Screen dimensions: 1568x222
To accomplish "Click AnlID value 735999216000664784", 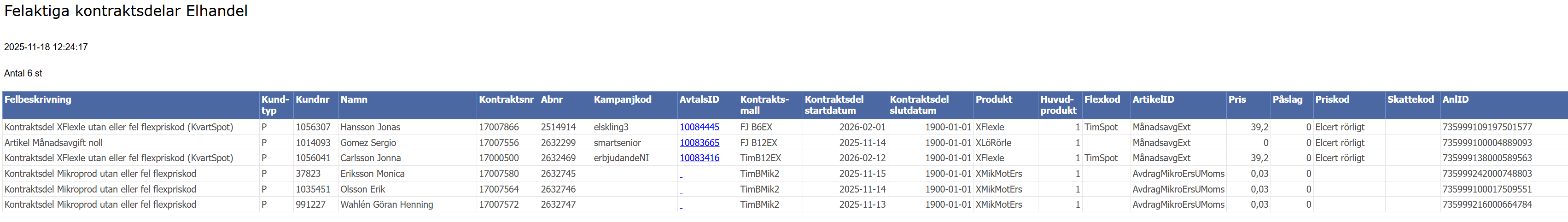I will (1486, 205).
